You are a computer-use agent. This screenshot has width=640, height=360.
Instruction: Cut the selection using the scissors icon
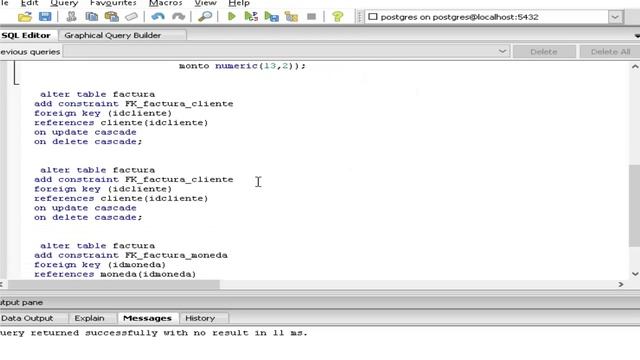click(x=71, y=17)
